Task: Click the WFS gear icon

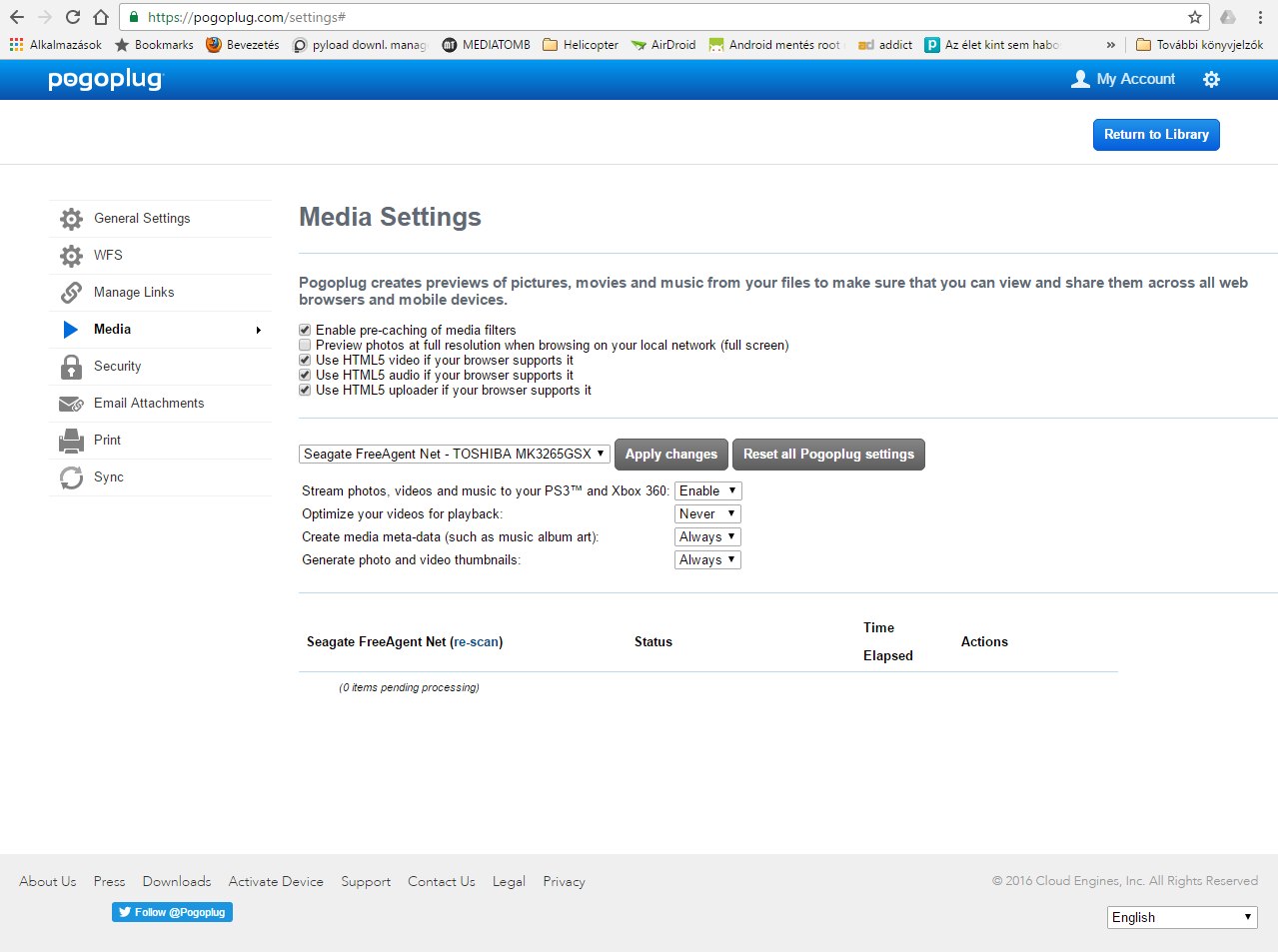Action: (x=71, y=256)
